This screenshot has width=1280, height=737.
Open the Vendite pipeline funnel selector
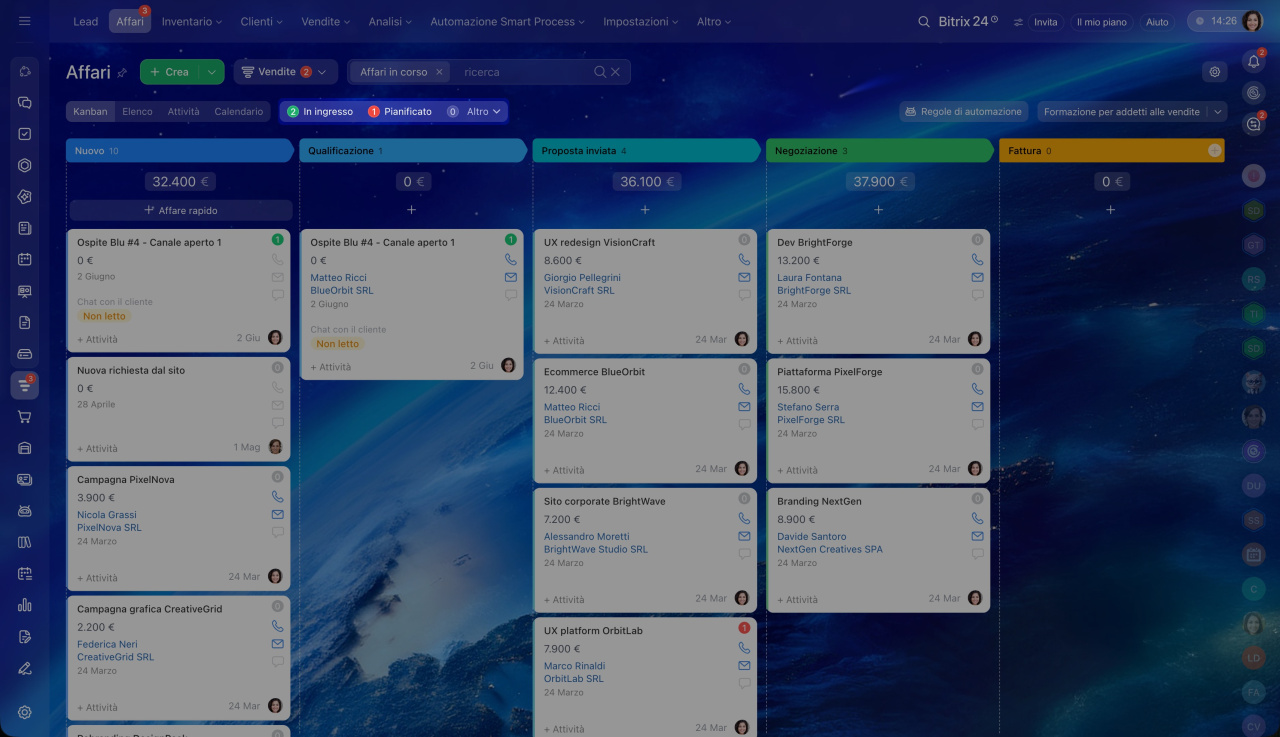[285, 72]
